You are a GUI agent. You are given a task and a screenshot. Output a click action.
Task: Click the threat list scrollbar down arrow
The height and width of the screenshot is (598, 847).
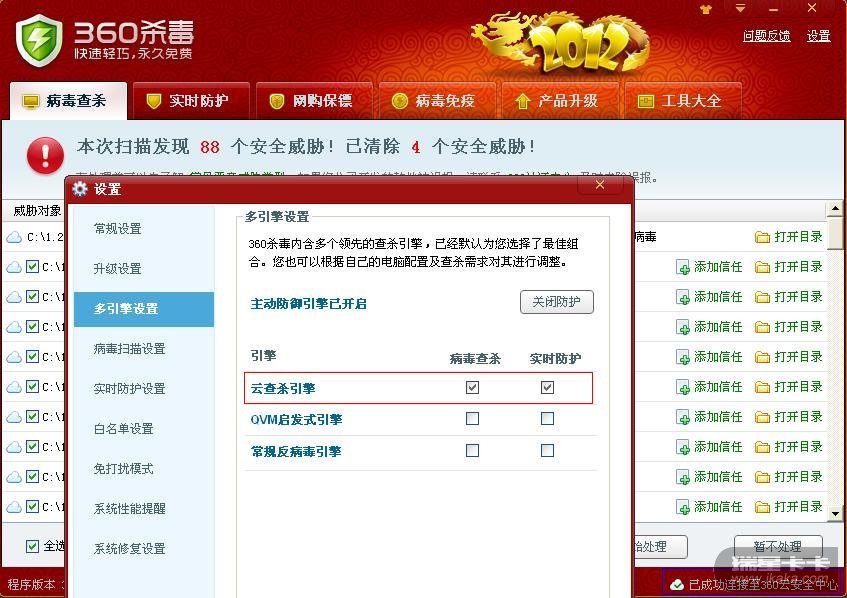click(x=835, y=514)
